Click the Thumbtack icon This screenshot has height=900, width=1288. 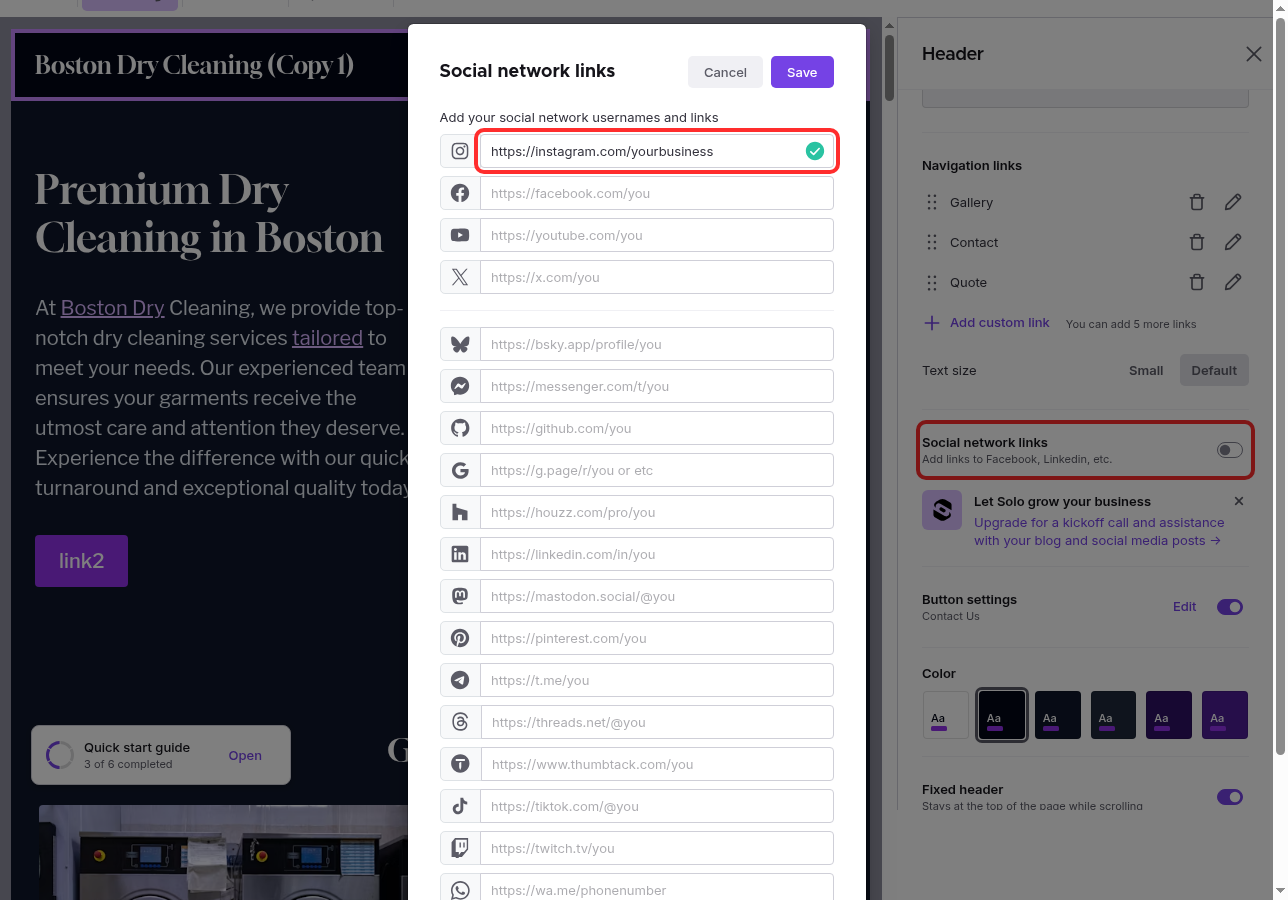pyautogui.click(x=460, y=764)
